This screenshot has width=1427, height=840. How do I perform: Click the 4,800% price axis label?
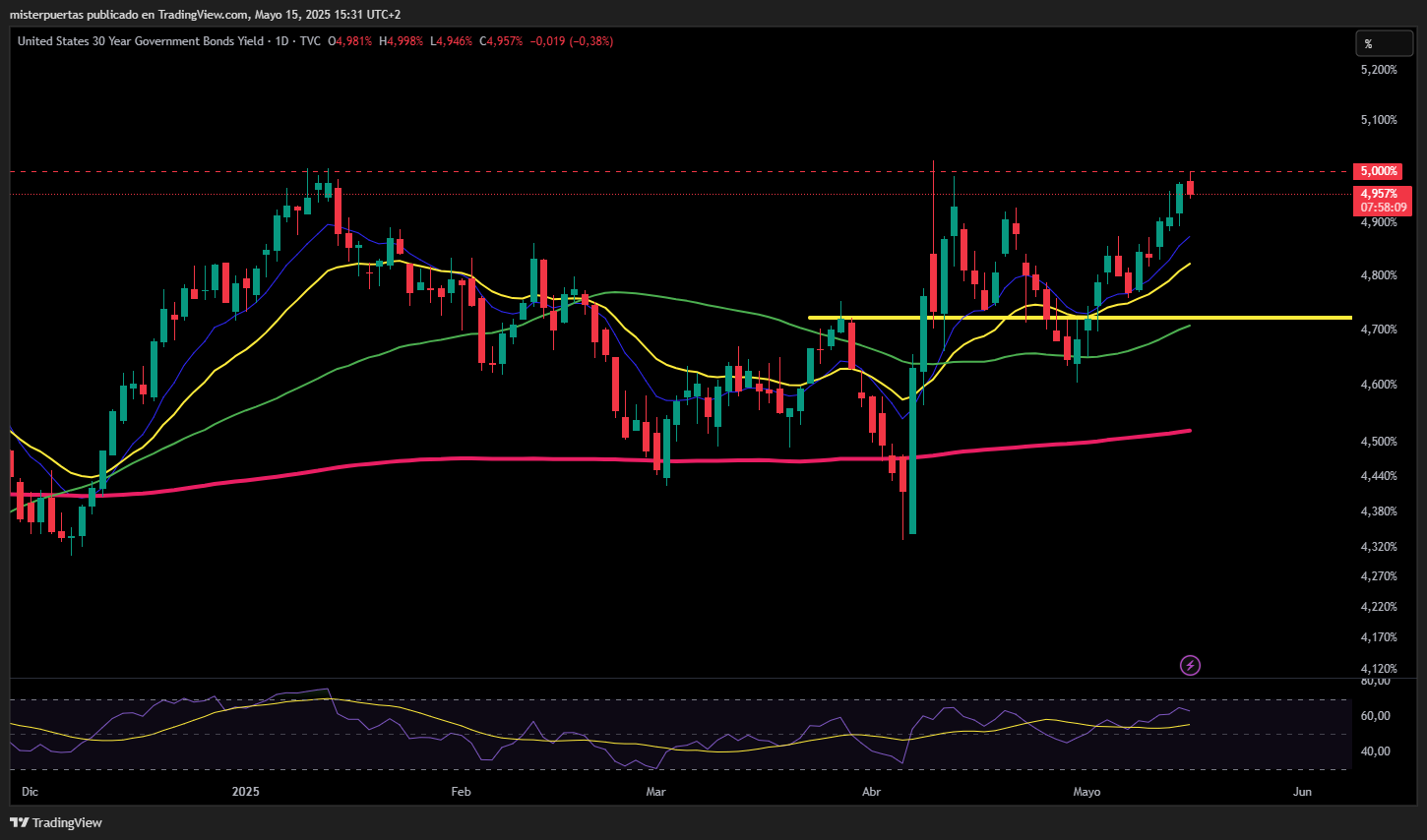click(x=1379, y=275)
